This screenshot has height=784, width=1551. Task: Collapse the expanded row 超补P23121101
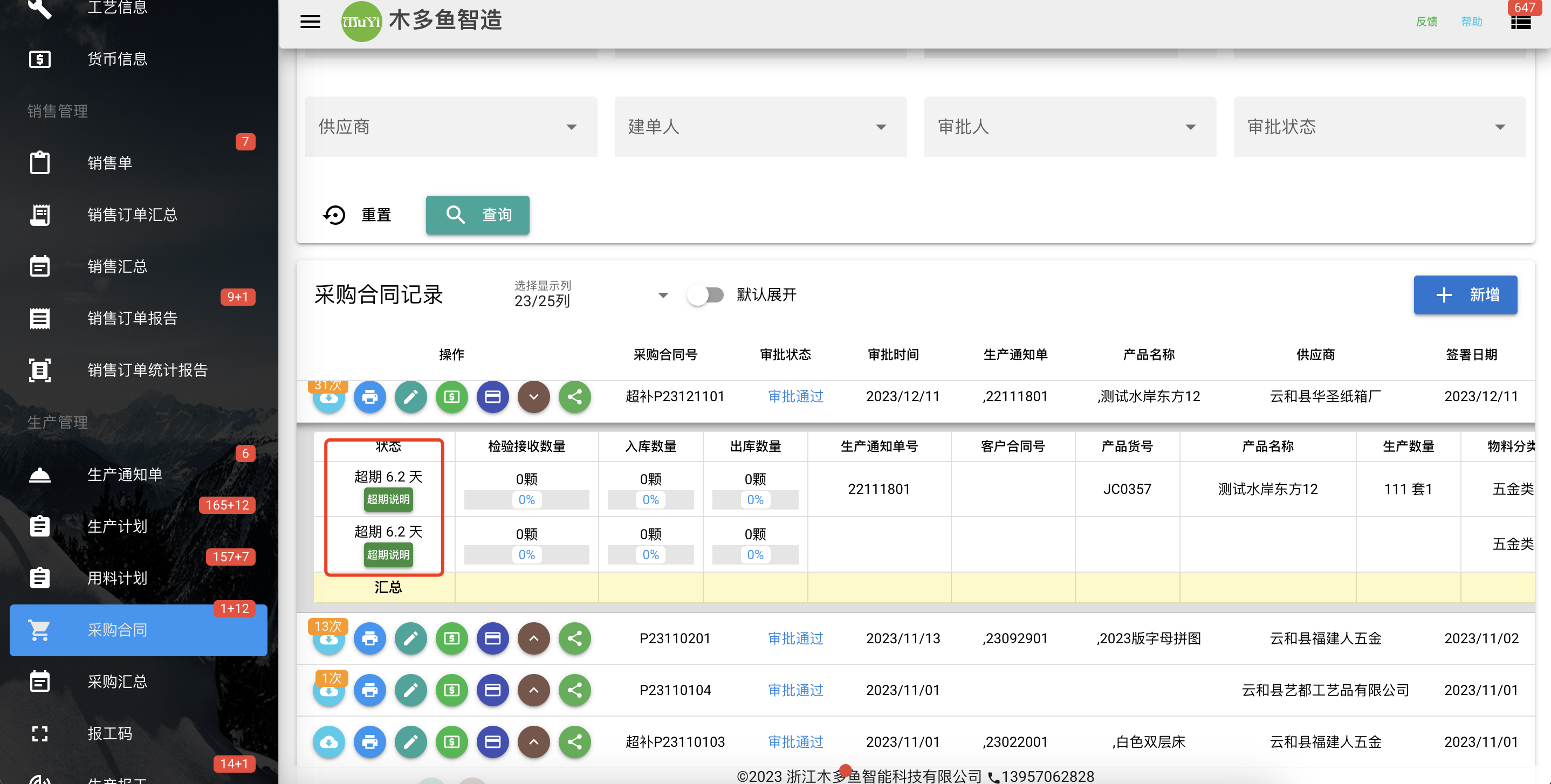[533, 397]
